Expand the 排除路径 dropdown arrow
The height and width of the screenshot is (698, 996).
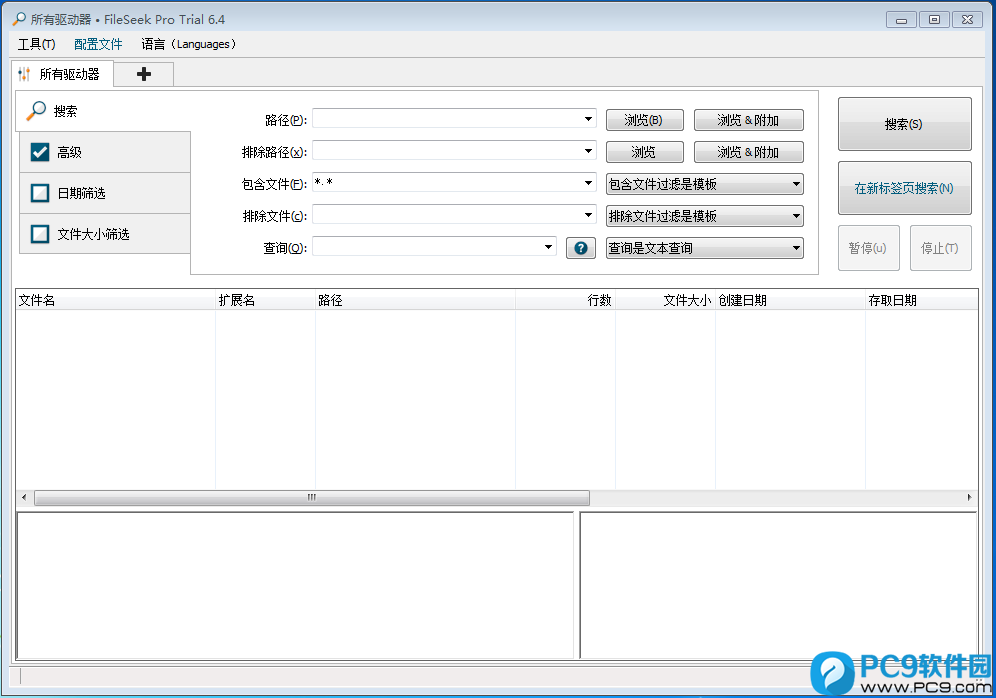point(588,151)
